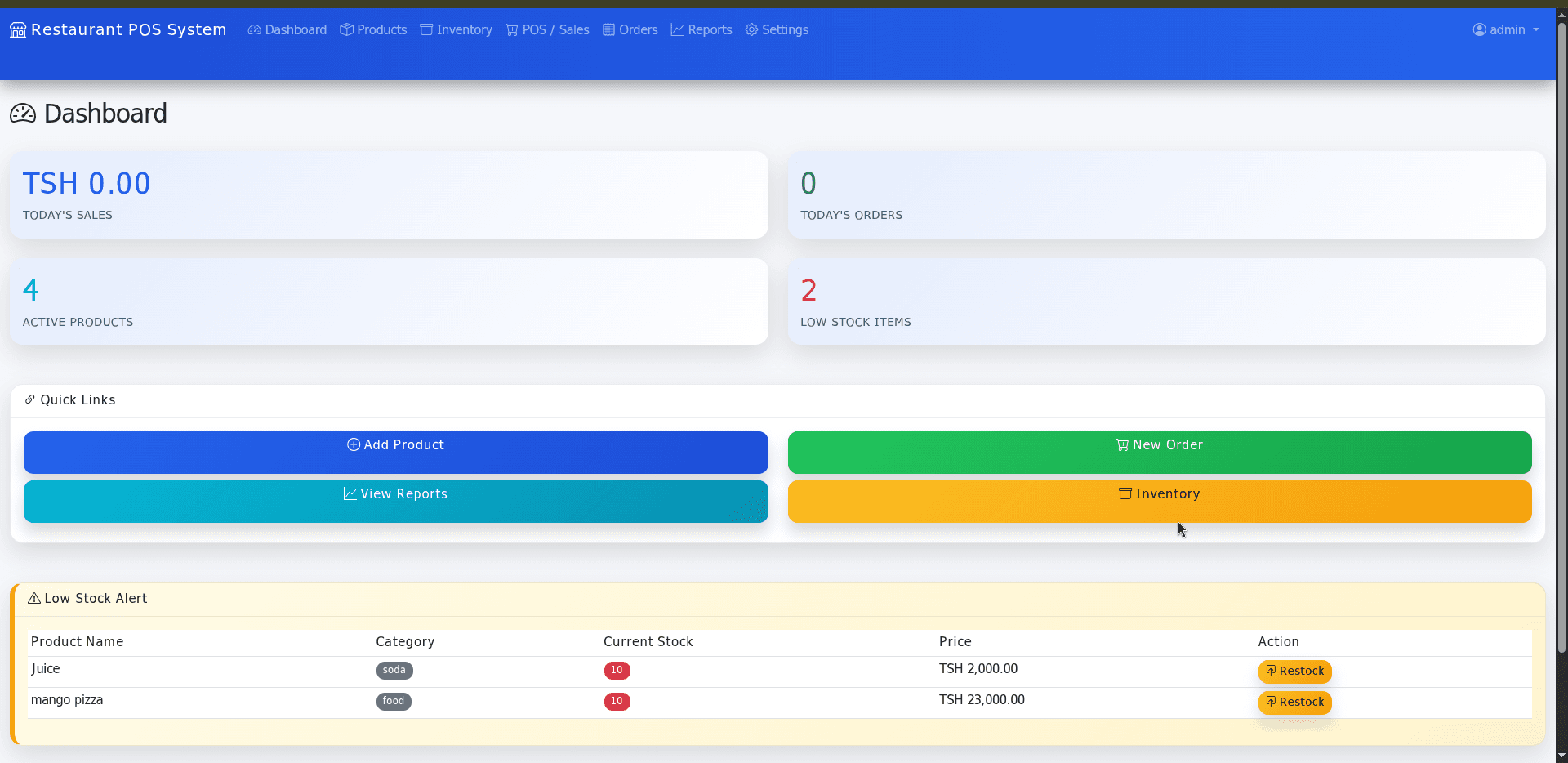Open Settings with the gear icon
Viewport: 1568px width, 763px height.
click(x=751, y=29)
